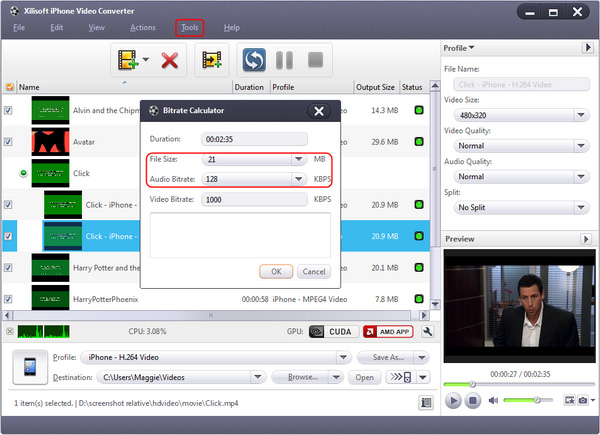This screenshot has height=435, width=600.
Task: Click Cancel in Bitrate Calculator
Action: pos(314,272)
